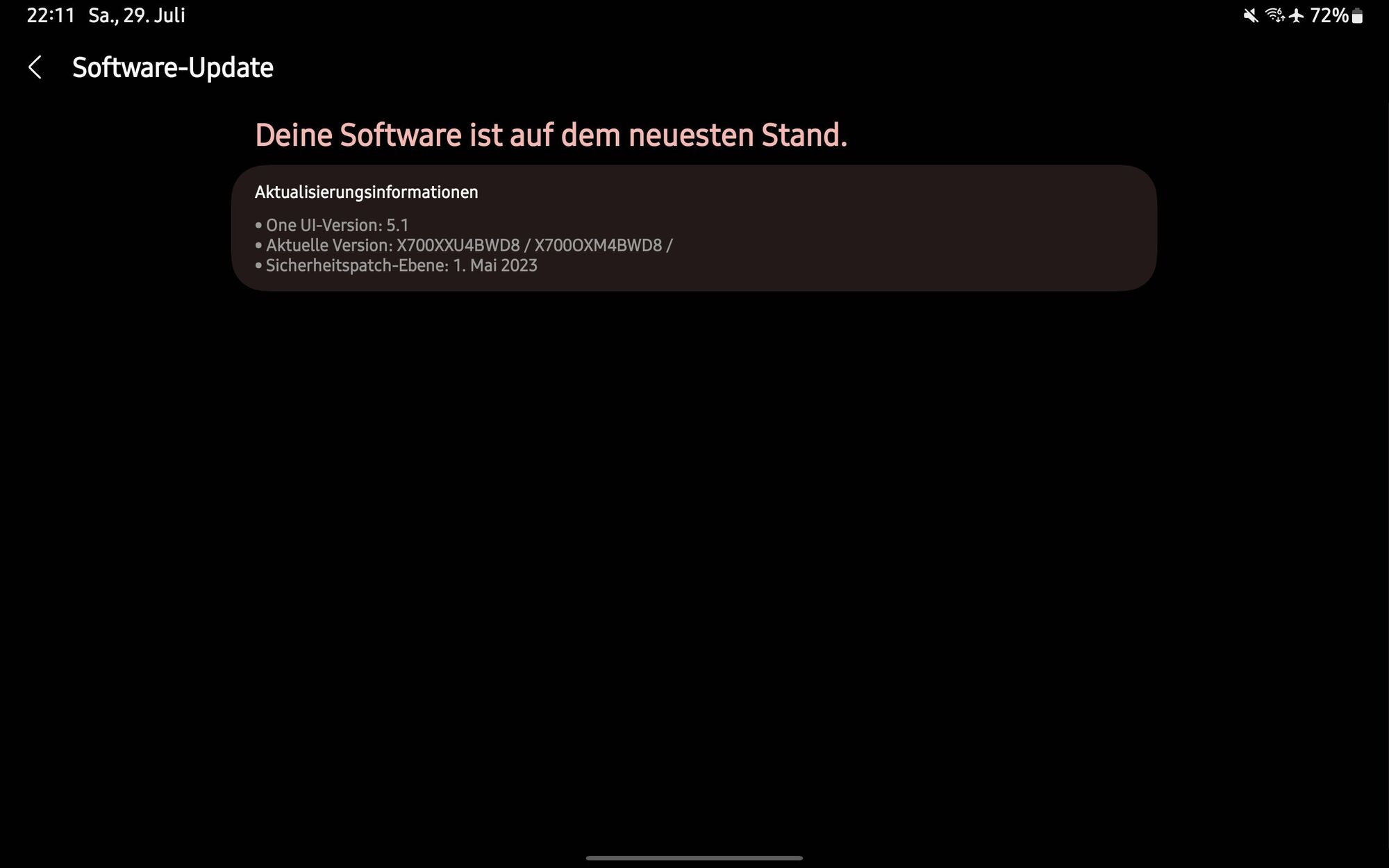Viewport: 1389px width, 868px height.
Task: Tap the battery icon in the status bar
Action: coord(1357,16)
